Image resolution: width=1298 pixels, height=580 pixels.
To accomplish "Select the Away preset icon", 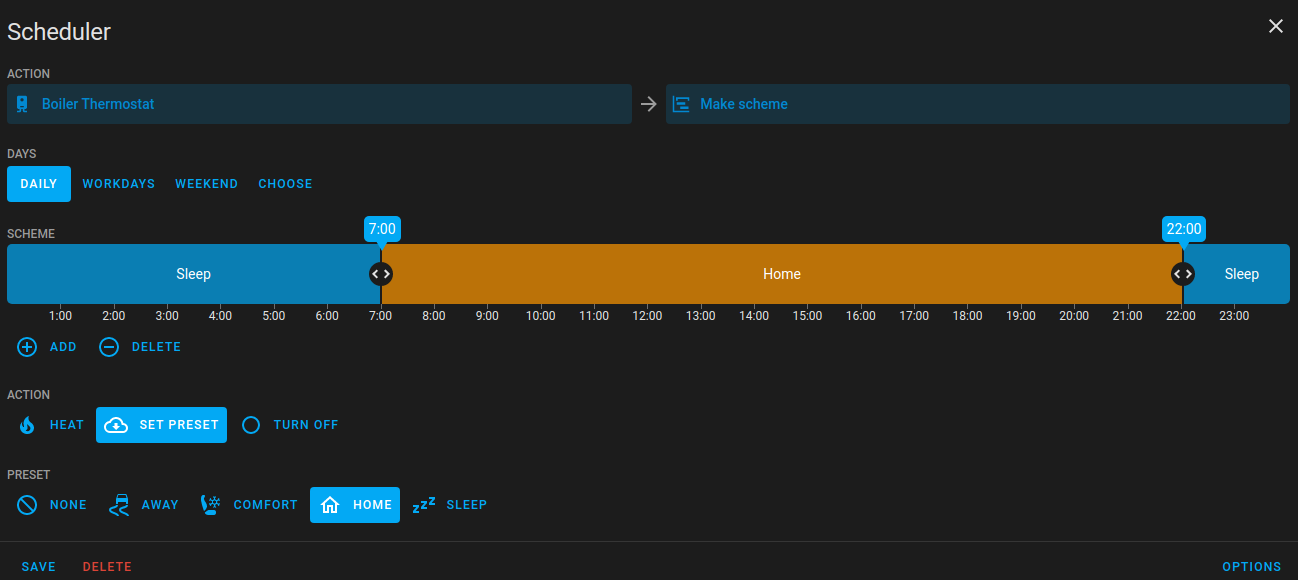I will click(x=119, y=505).
